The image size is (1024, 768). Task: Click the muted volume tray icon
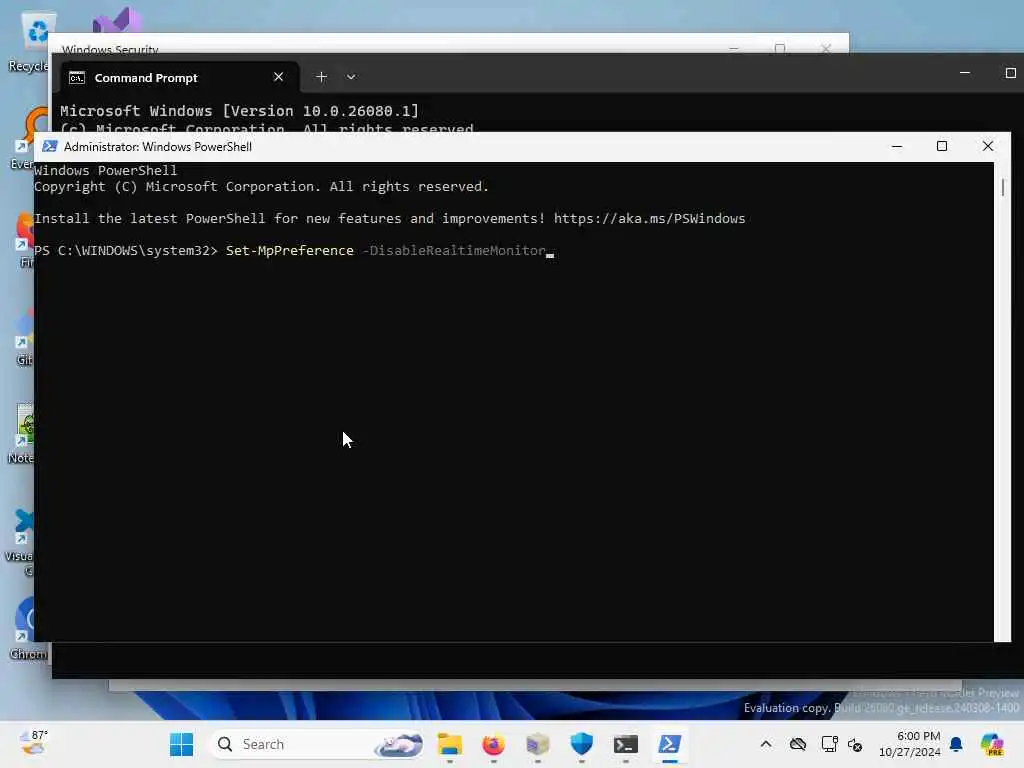click(x=855, y=744)
